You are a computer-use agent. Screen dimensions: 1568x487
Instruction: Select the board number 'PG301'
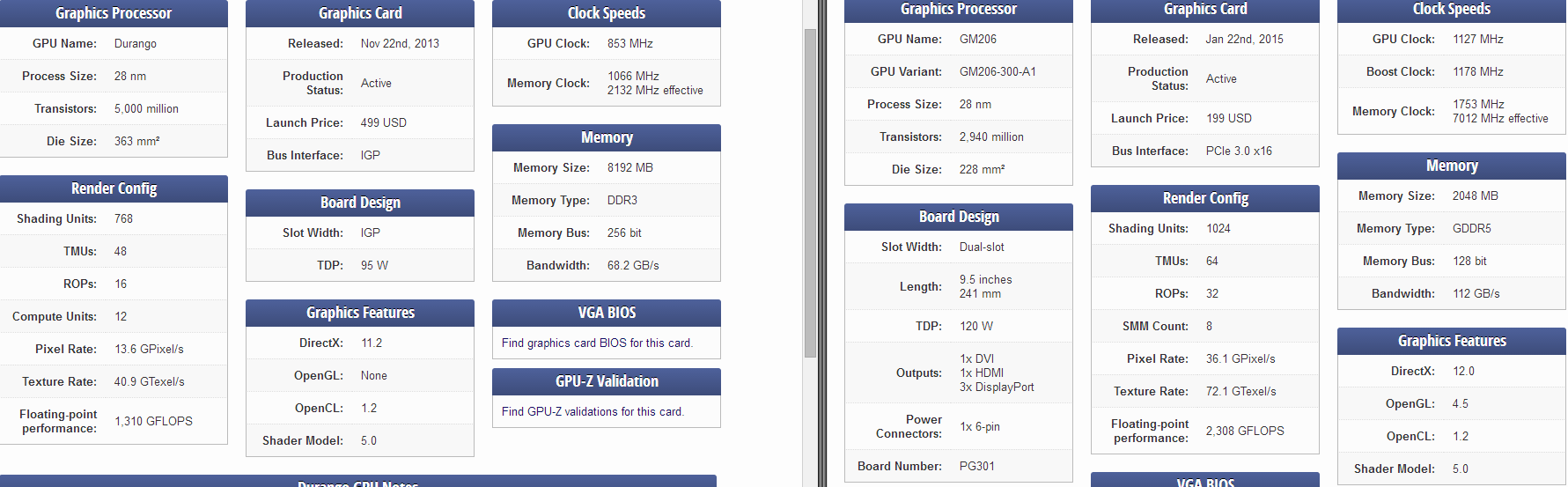[x=977, y=466]
